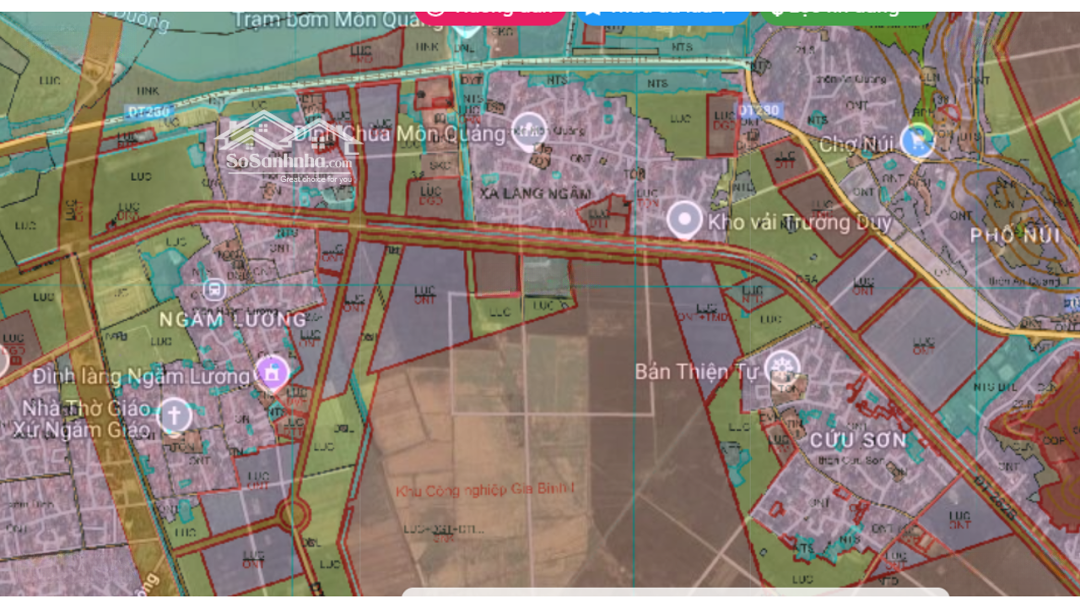
Task: Select the Kho vải Trường Duy location pin
Action: (x=685, y=219)
